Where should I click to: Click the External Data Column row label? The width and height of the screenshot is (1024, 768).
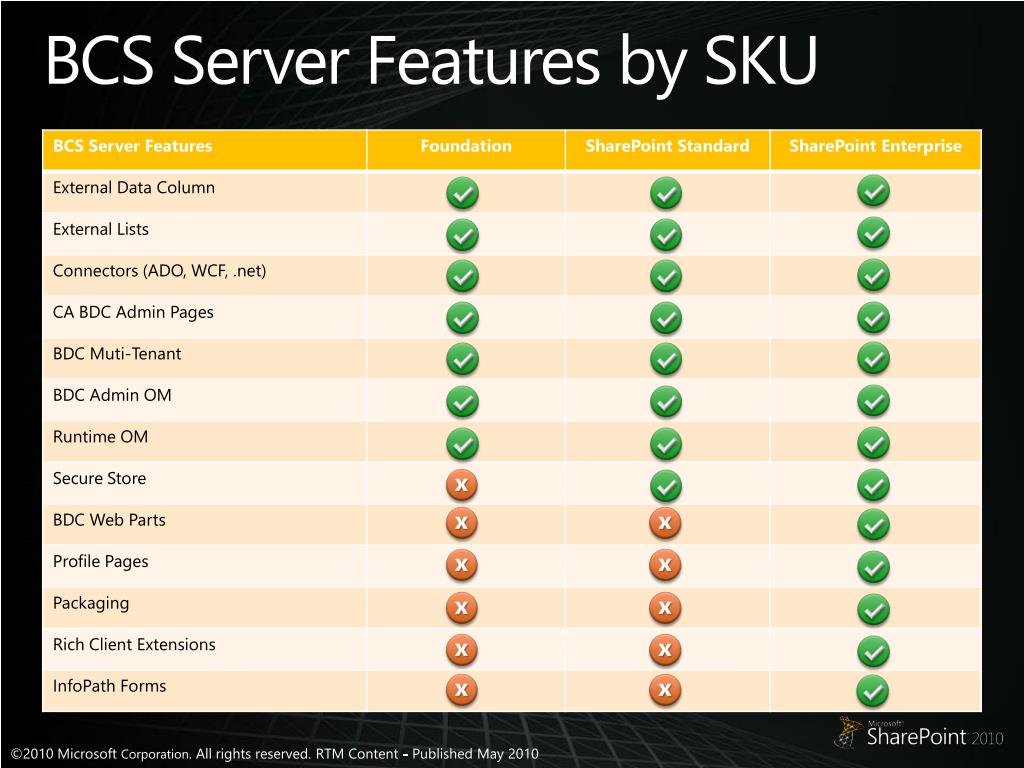pyautogui.click(x=134, y=187)
